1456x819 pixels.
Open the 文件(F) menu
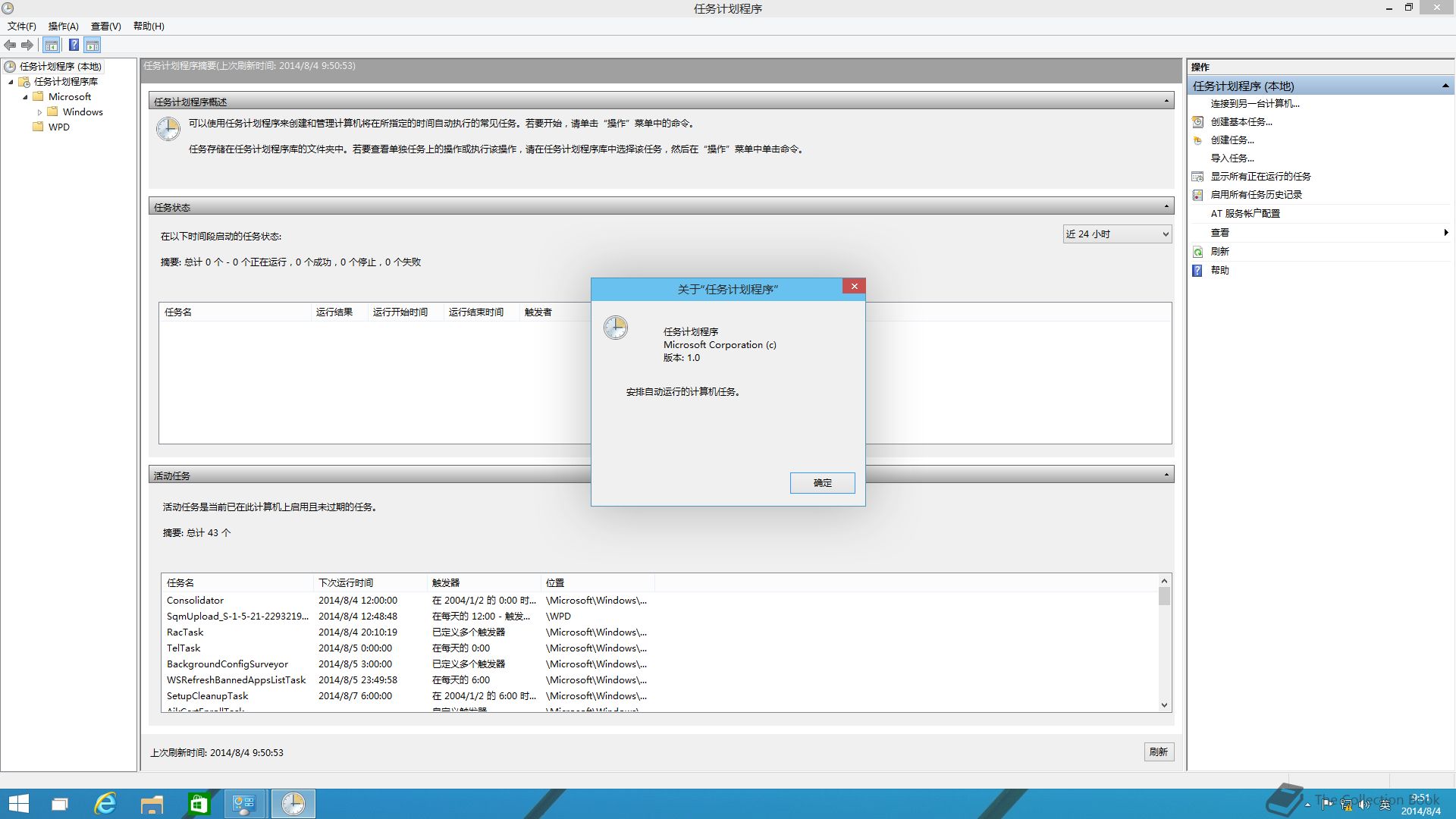pyautogui.click(x=22, y=27)
